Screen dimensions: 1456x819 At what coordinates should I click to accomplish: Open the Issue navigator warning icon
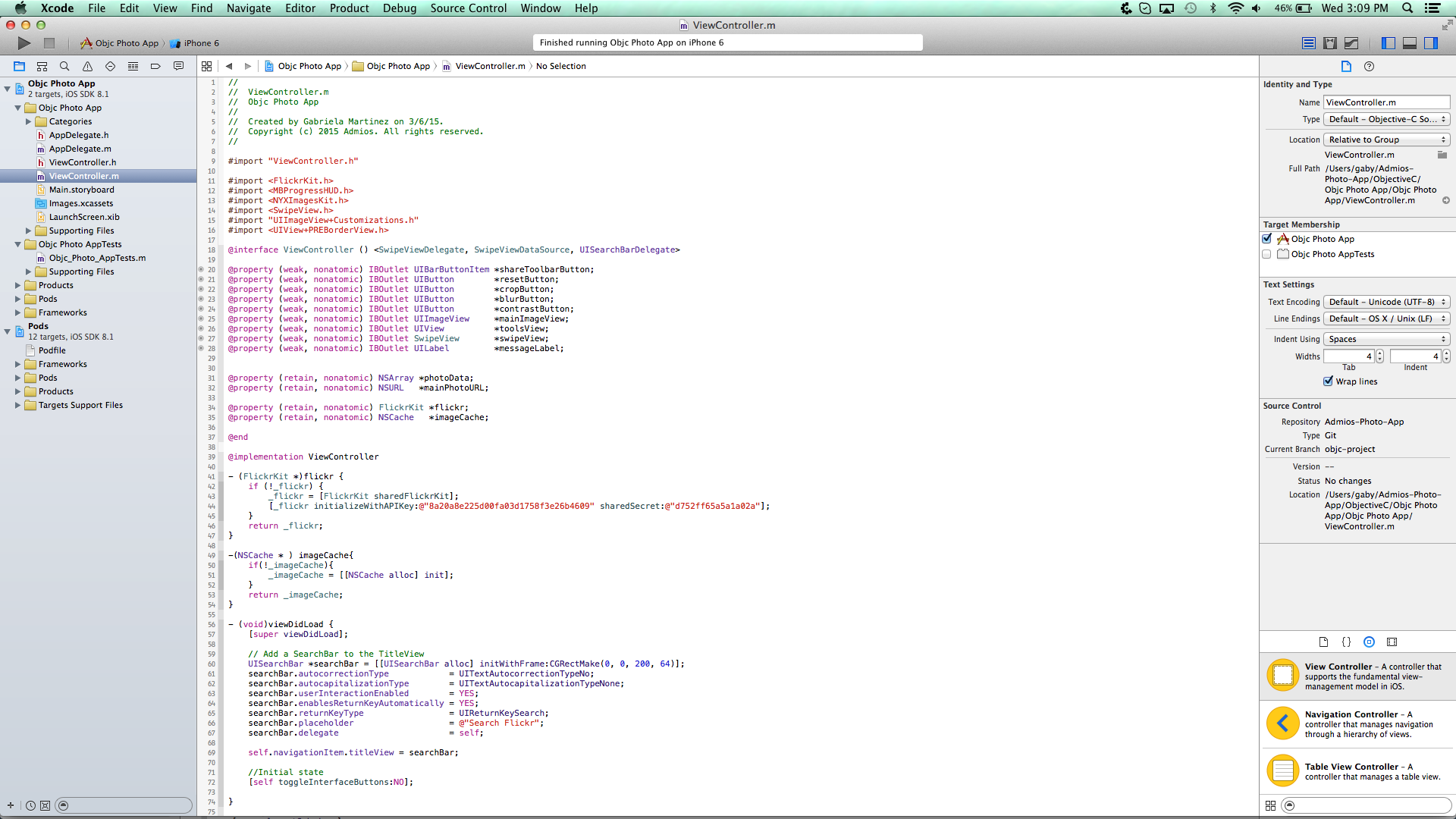87,66
